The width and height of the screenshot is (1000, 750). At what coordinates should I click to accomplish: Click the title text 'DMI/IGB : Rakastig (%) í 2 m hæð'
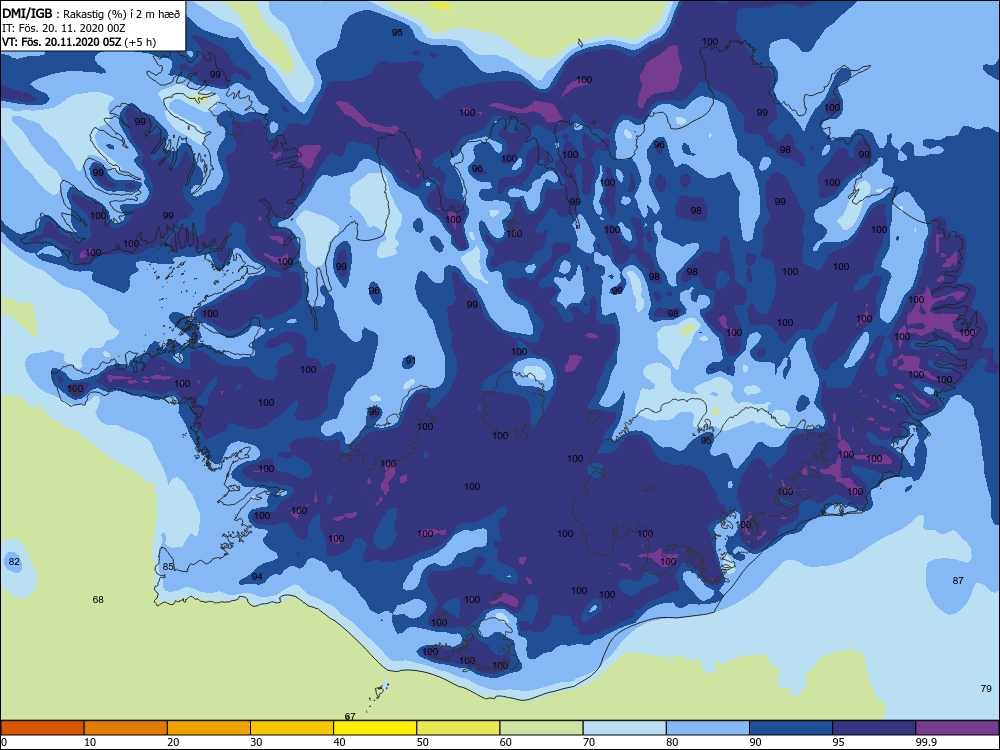click(91, 14)
